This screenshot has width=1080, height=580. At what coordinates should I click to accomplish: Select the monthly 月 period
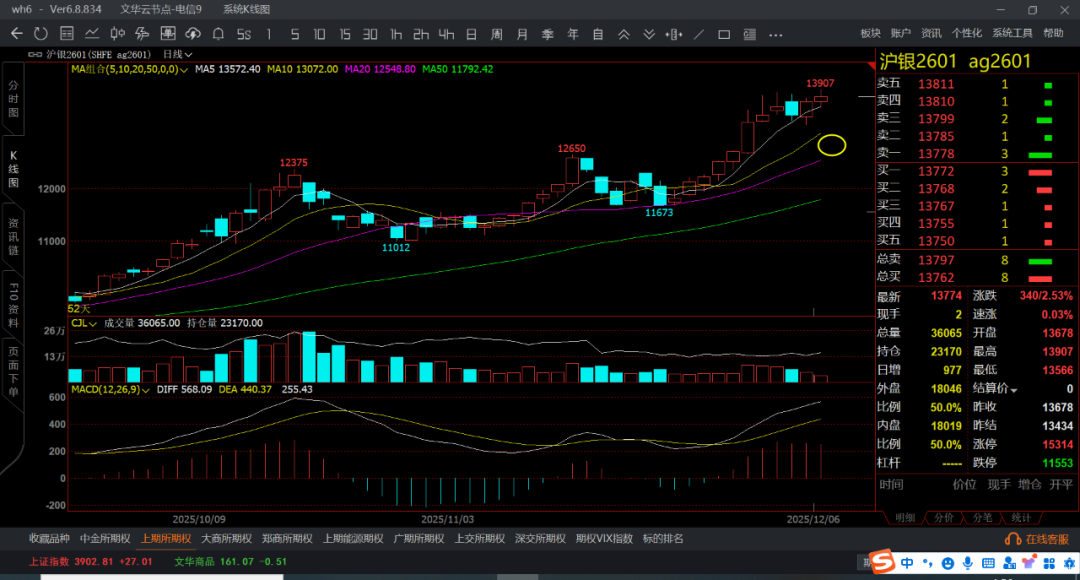tap(522, 34)
